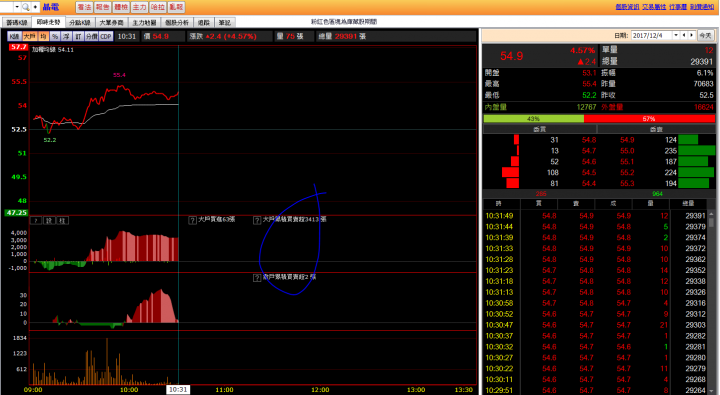Click help icon beside 大戶買進63張
This screenshot has width=720, height=395.
click(x=193, y=220)
